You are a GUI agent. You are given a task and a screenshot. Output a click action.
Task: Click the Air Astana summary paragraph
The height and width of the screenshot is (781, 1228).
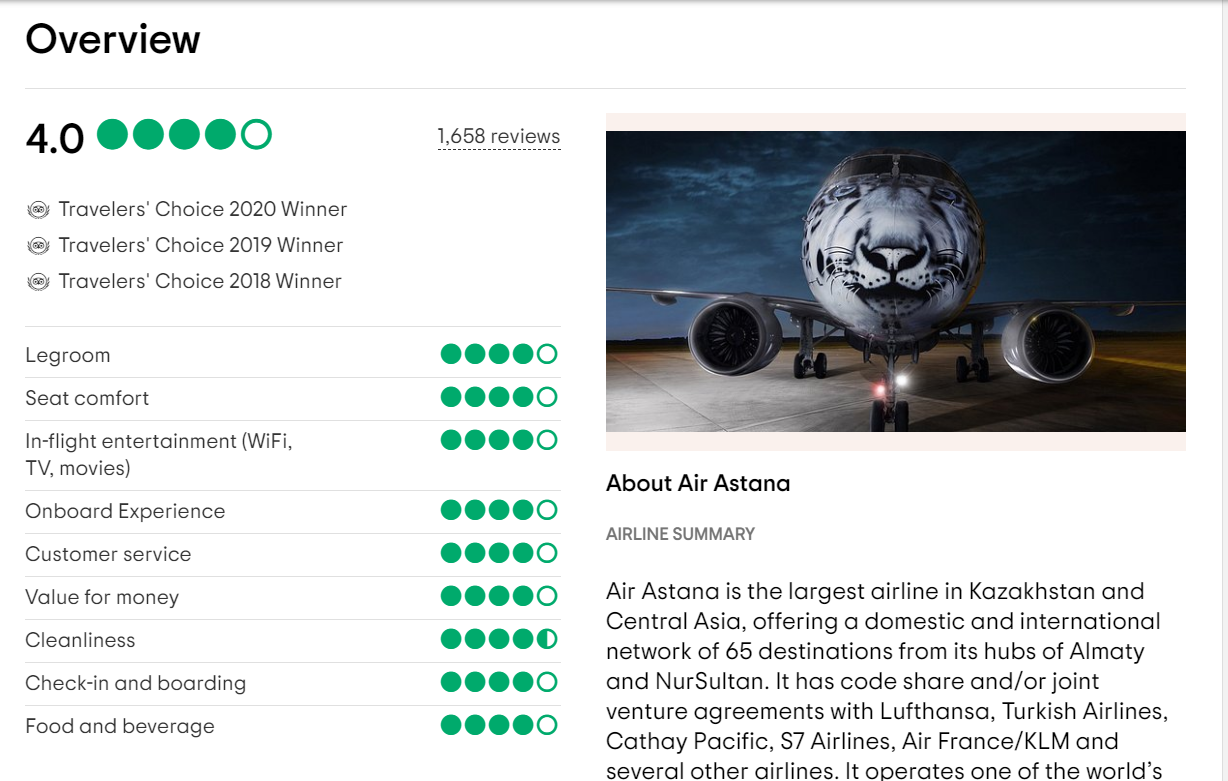coord(886,681)
